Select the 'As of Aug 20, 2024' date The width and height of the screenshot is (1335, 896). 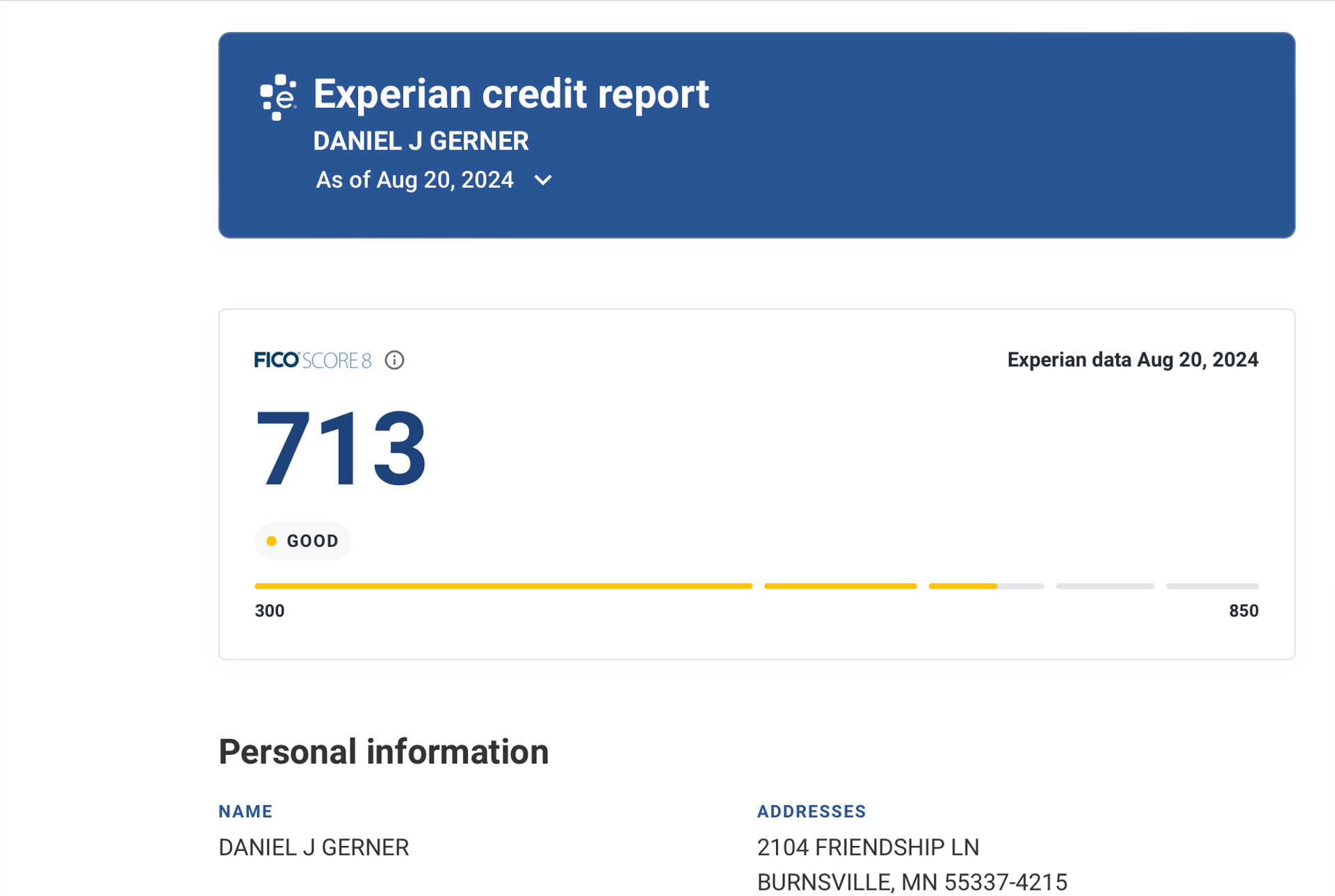[414, 180]
